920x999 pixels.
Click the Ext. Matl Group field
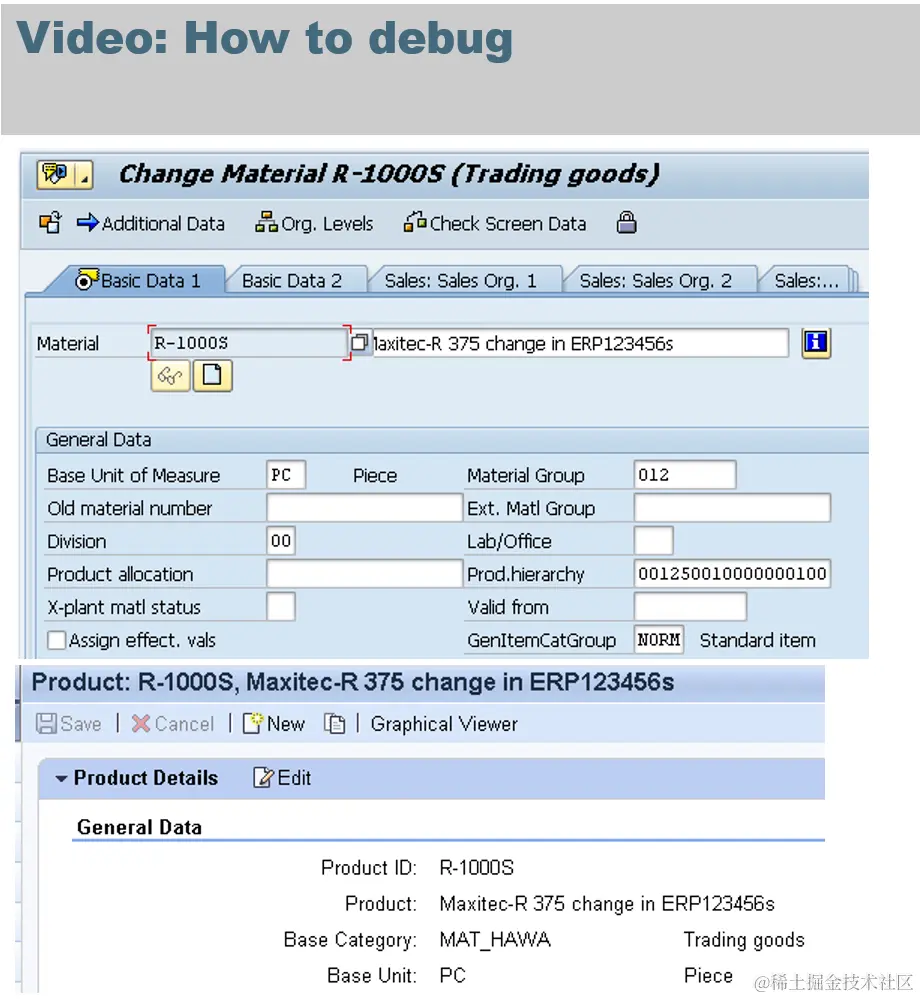tap(732, 508)
